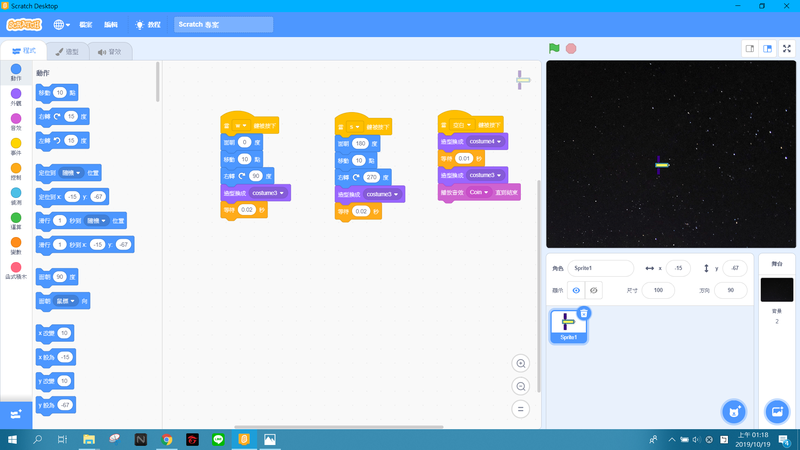Select the light blue 偵測 sensing category
The width and height of the screenshot is (800, 450).
tap(16, 196)
